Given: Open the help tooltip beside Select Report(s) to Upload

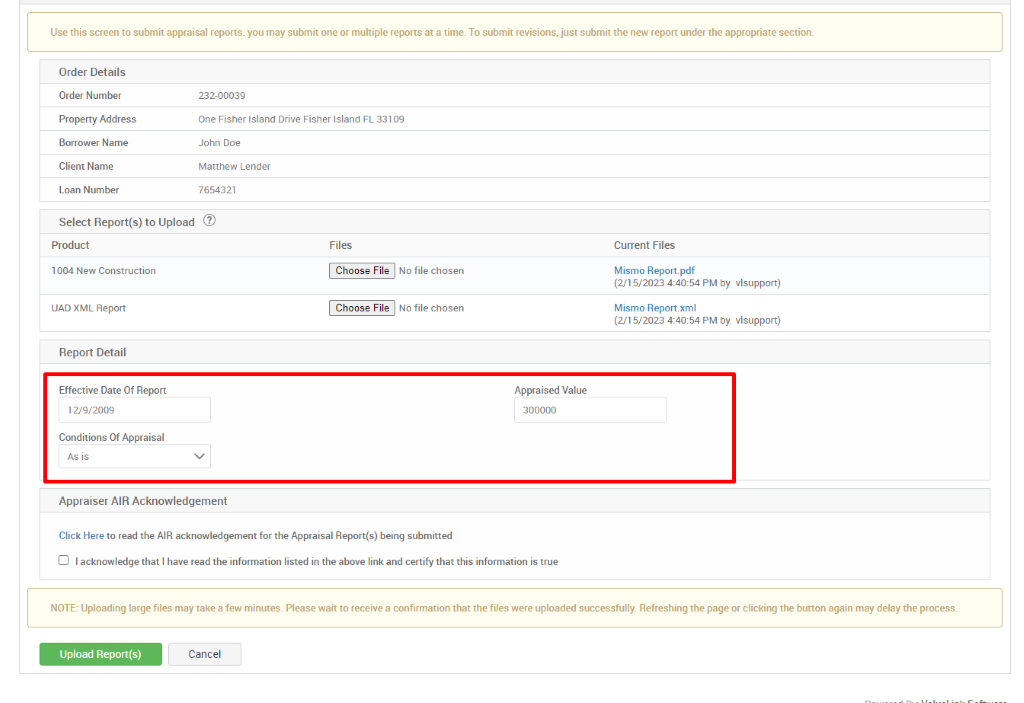Looking at the screenshot, I should pos(209,221).
